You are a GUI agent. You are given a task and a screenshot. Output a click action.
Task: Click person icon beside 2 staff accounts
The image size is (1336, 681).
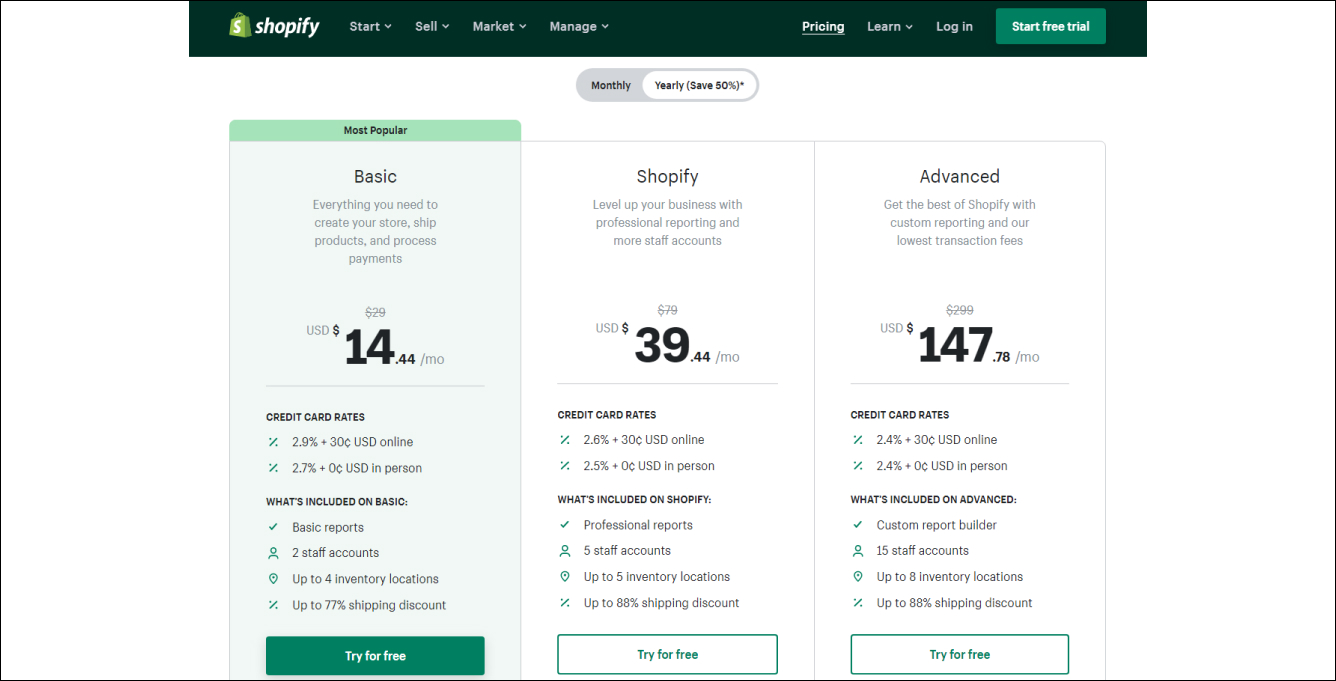point(273,553)
